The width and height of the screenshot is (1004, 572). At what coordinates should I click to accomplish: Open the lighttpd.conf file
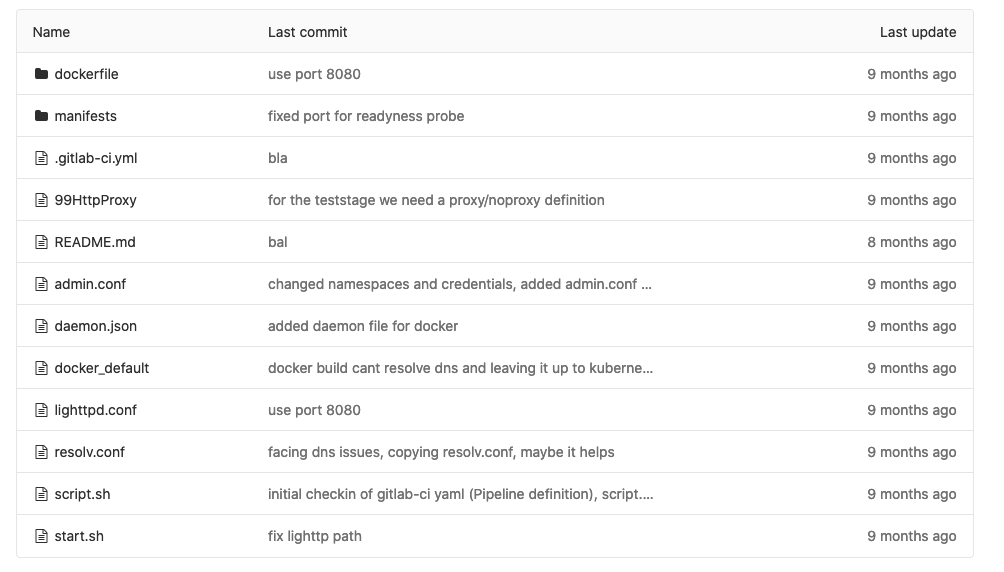(95, 410)
